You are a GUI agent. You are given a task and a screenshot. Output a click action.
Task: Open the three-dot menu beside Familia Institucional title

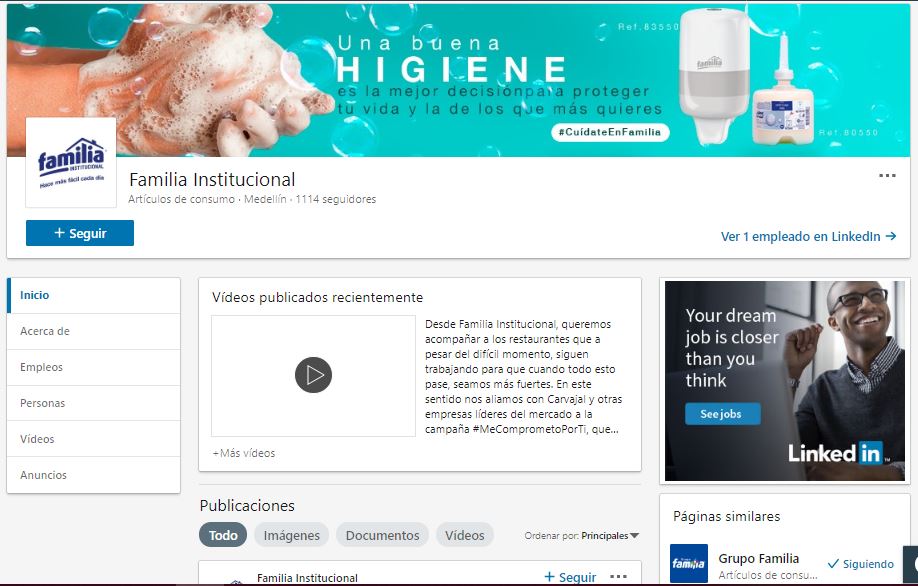887,176
